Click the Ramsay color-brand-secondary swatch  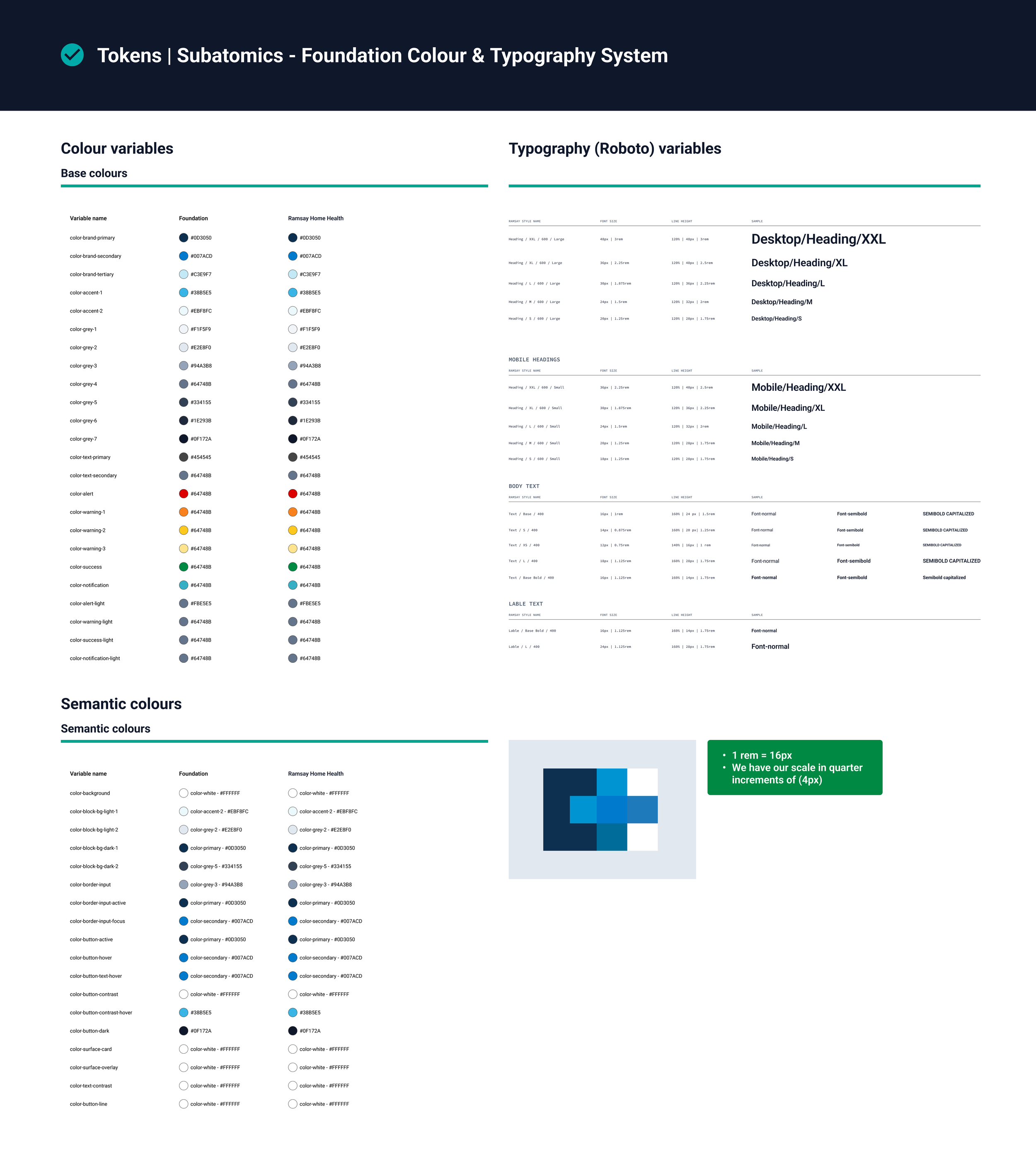click(x=293, y=256)
